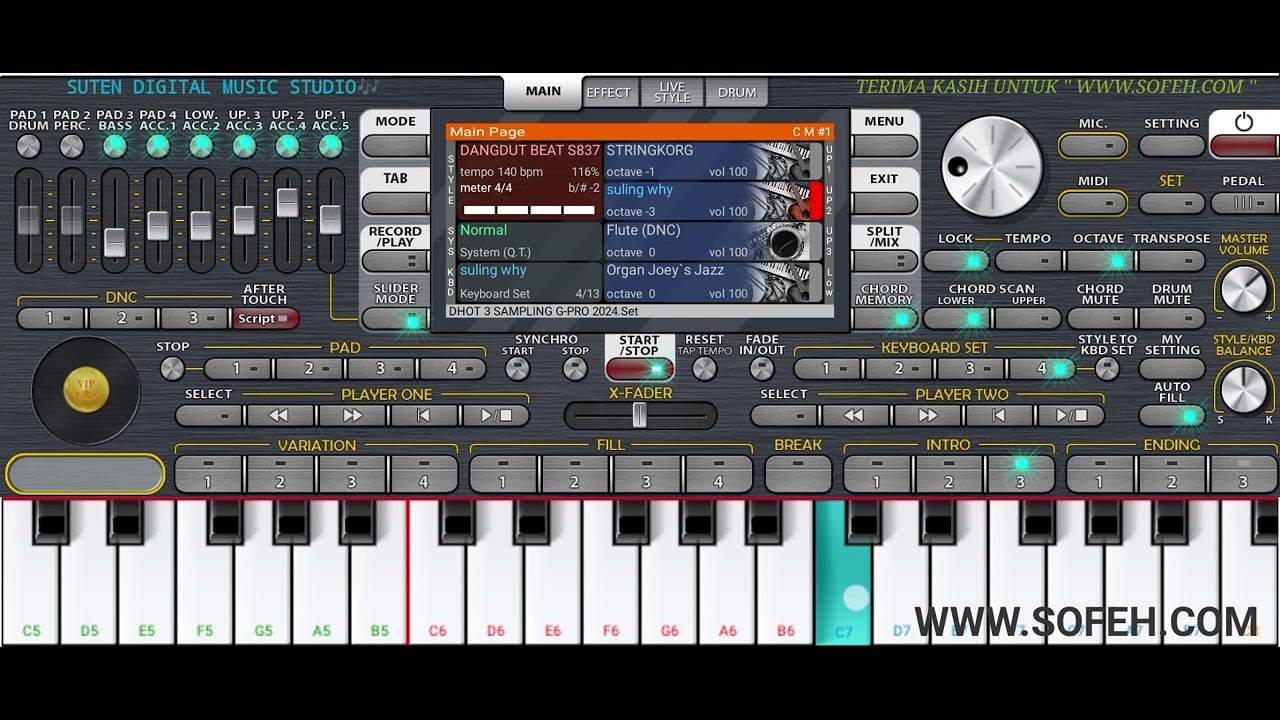Toggle the PAD 3 BASS knob

[x=115, y=146]
